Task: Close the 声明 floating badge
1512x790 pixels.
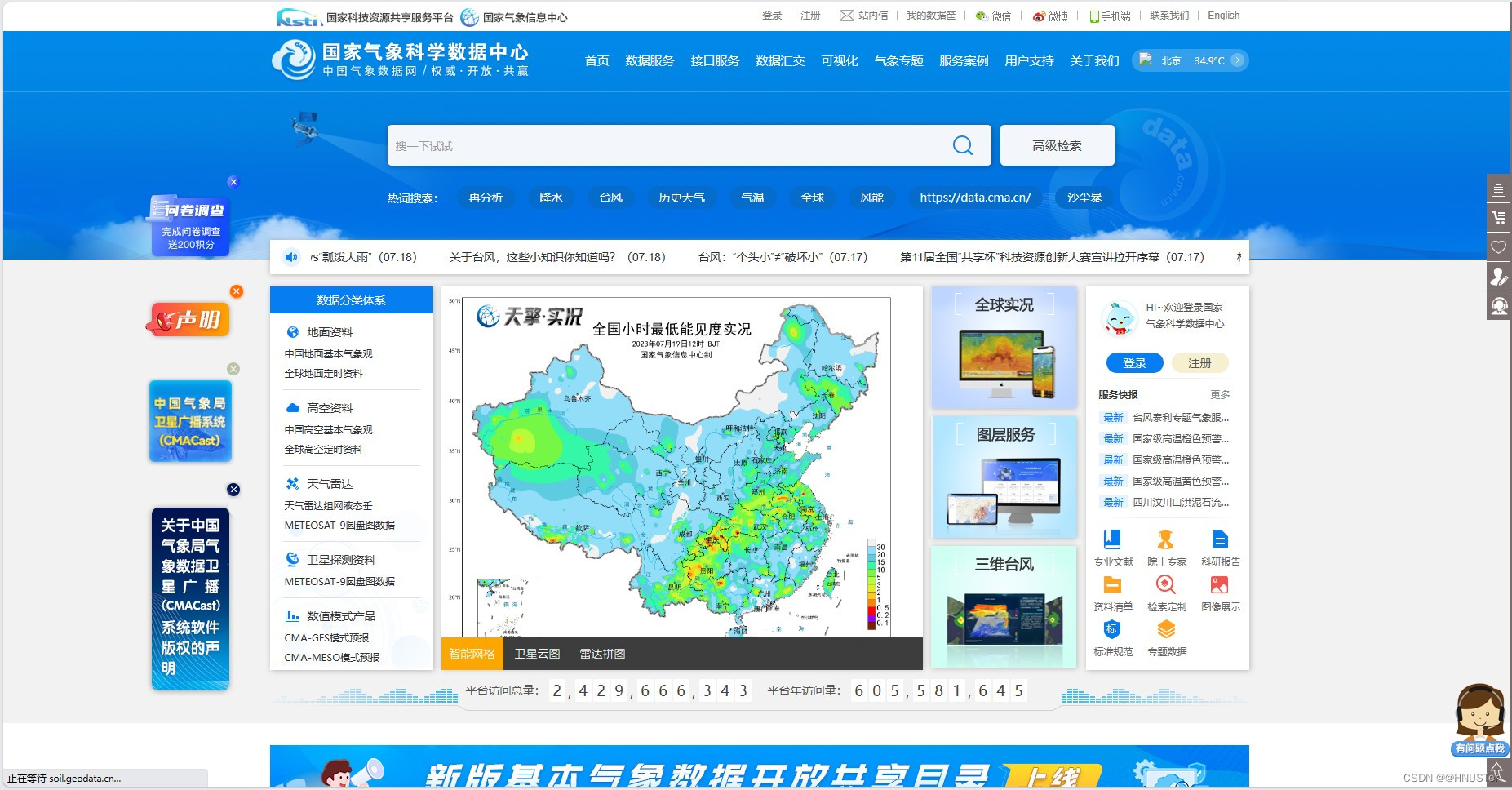Action: 237,291
